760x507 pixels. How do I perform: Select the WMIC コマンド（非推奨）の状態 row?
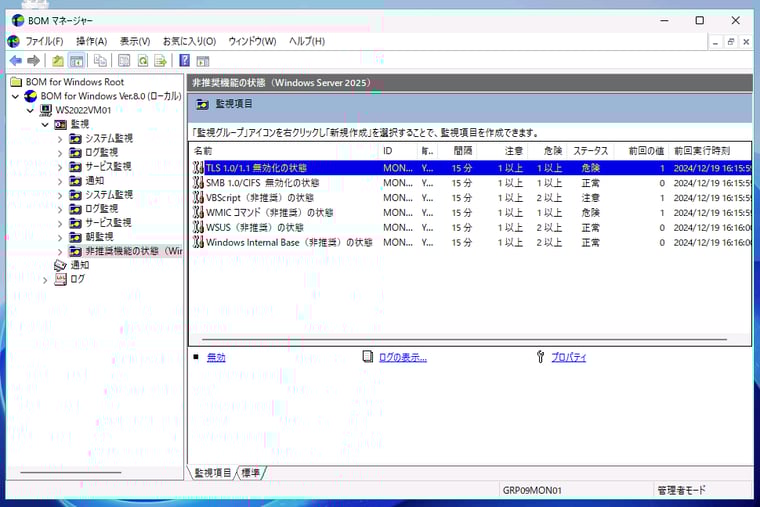pos(472,212)
